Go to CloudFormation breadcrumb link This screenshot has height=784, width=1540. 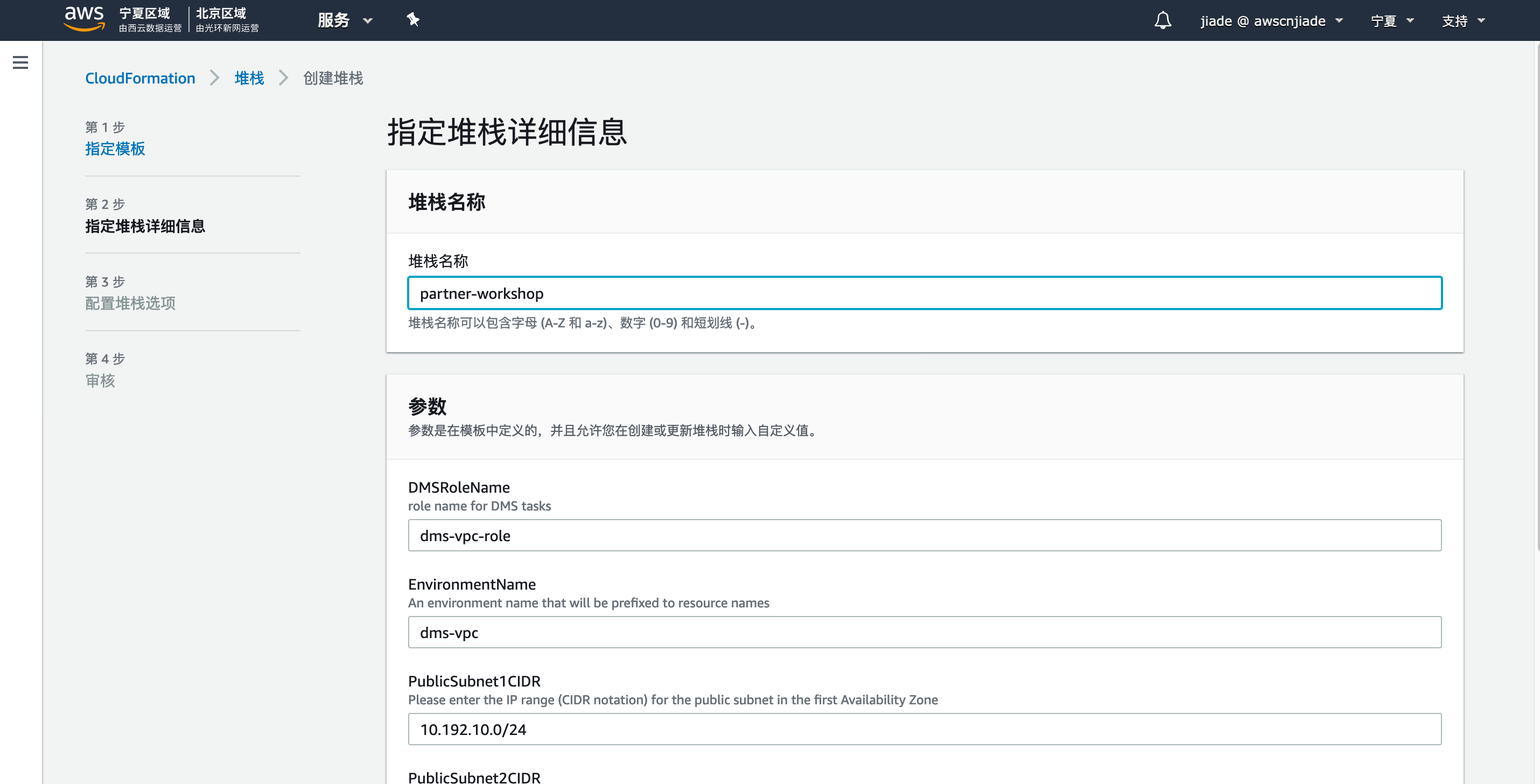click(x=140, y=78)
